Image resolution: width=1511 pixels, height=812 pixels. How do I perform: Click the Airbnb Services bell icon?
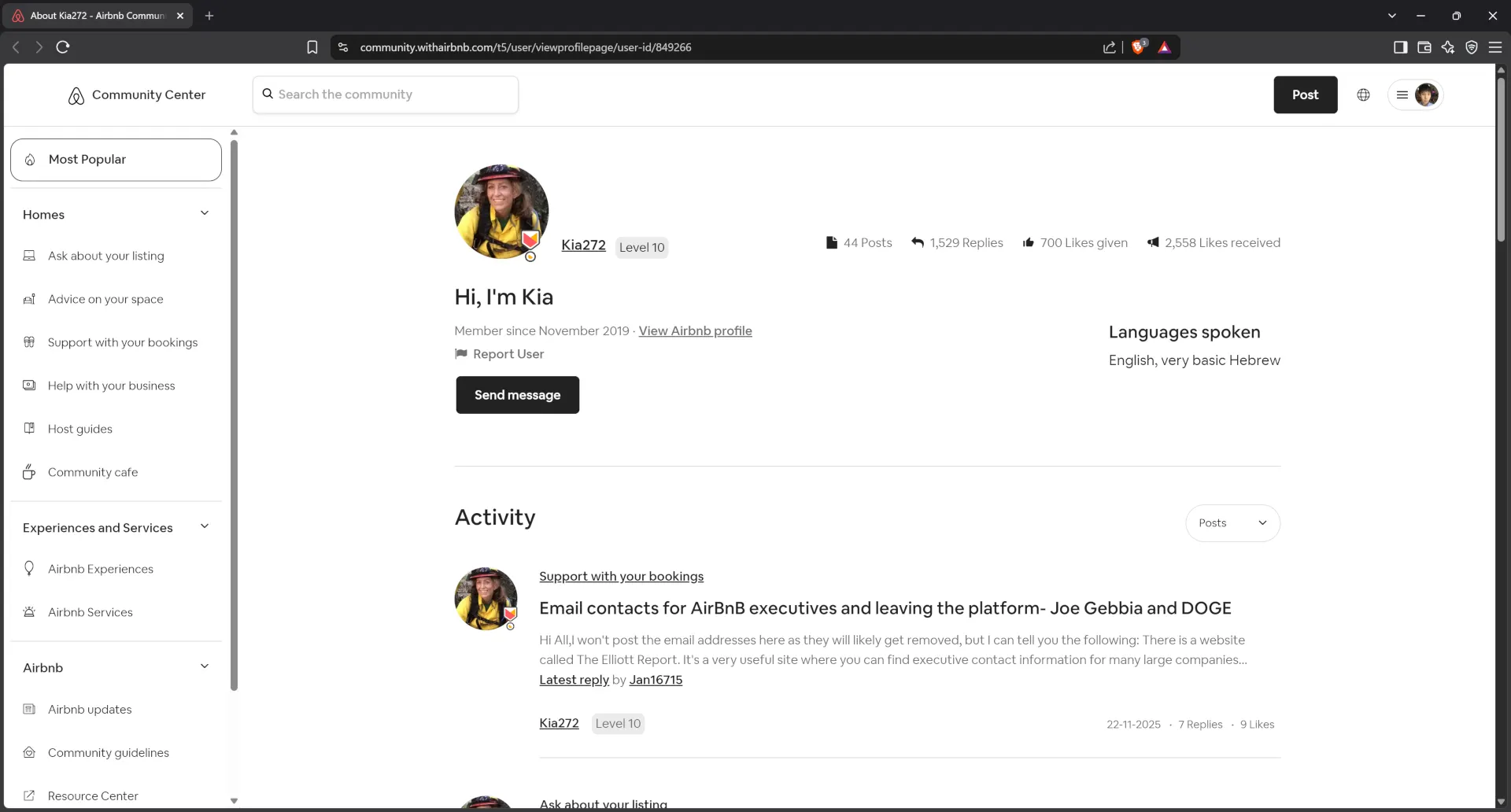pos(29,612)
